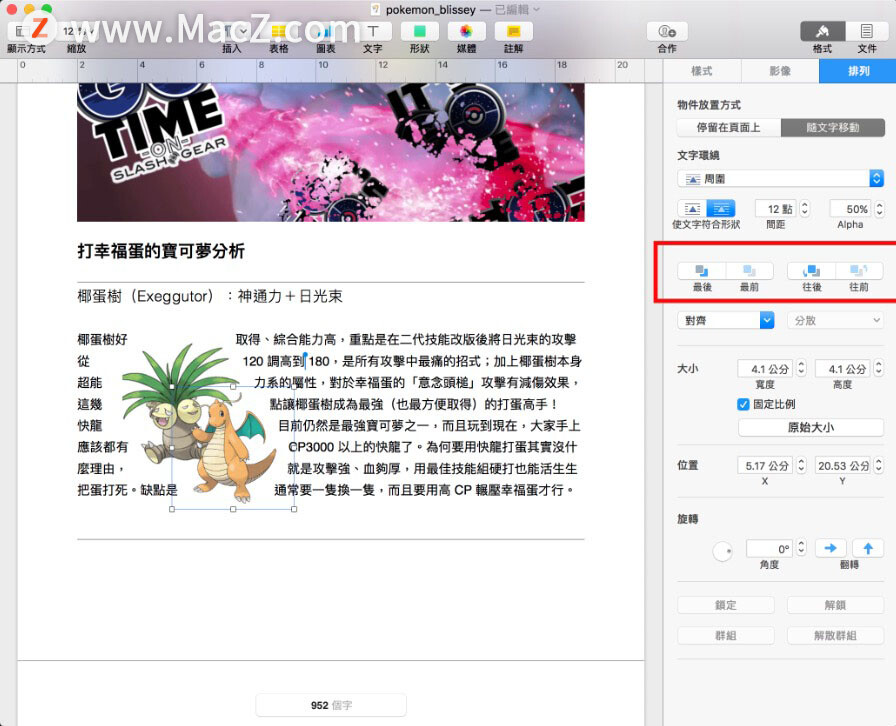Click the 952 個字 word count
Viewport: 896px width, 726px height.
click(x=331, y=705)
